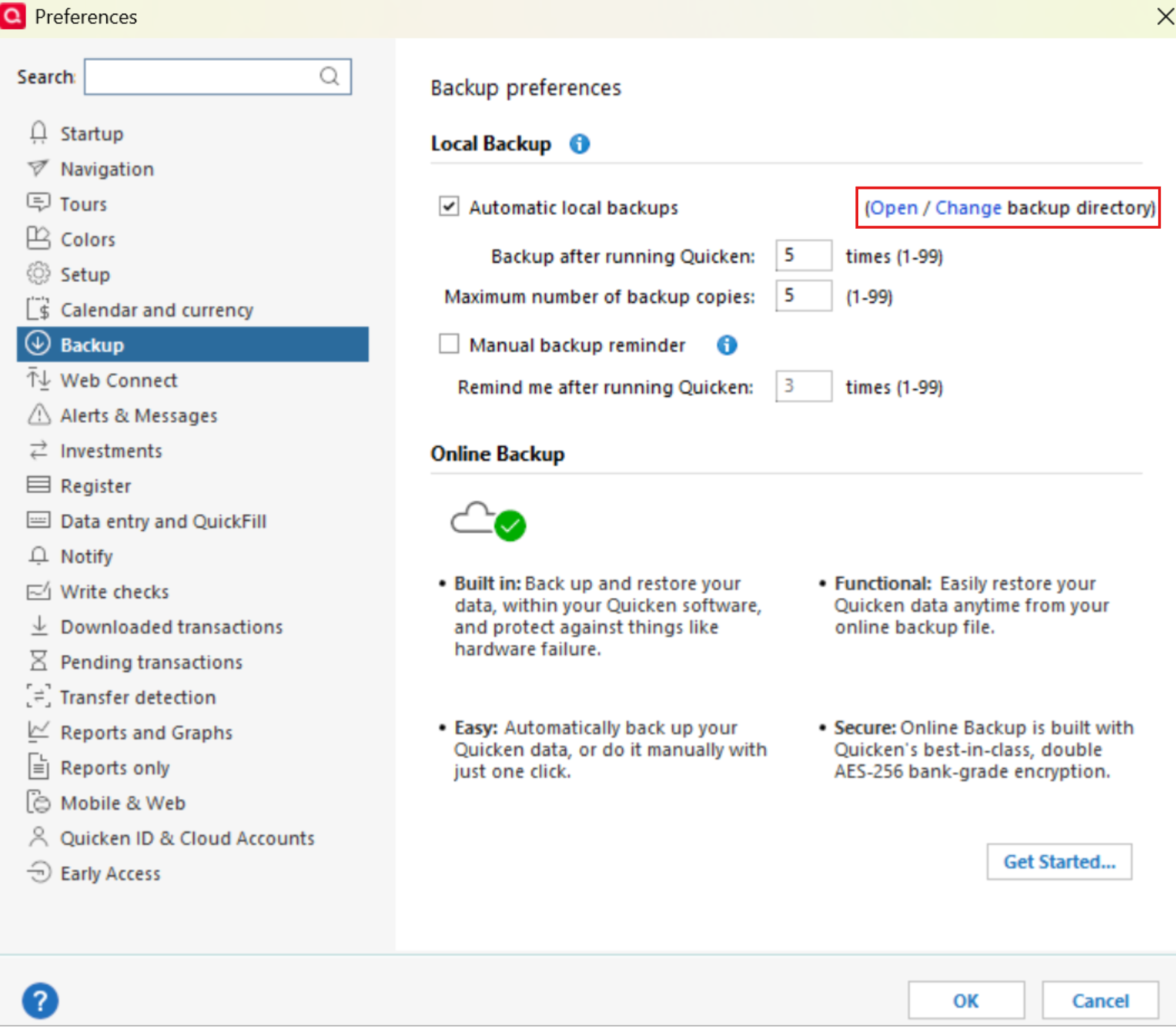The height and width of the screenshot is (1027, 1176).
Task: Select Data entry and QuickFill category
Action: (x=163, y=521)
